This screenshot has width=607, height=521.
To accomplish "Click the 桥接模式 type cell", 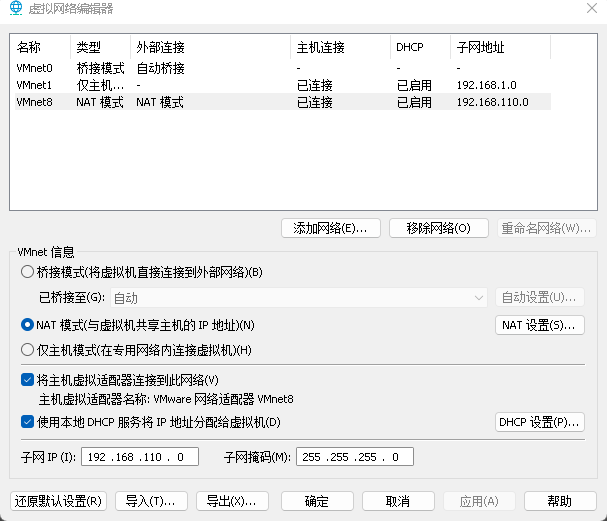I will (100, 69).
